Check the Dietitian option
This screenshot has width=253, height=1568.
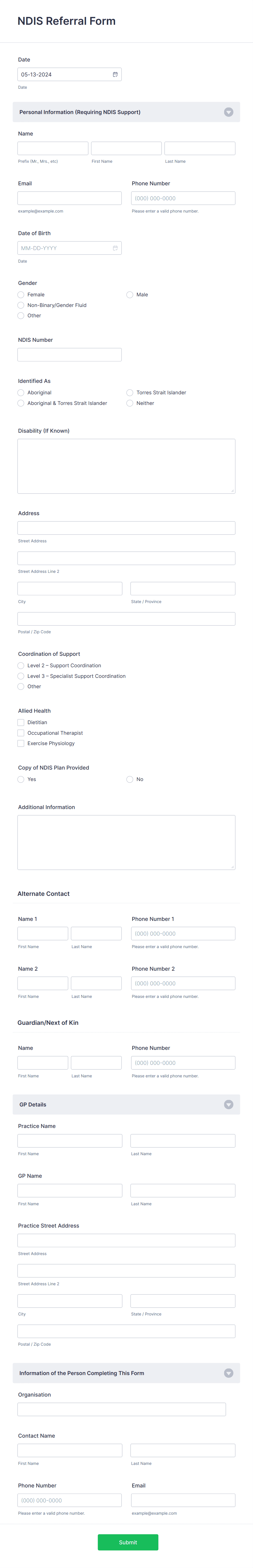pos(21,722)
